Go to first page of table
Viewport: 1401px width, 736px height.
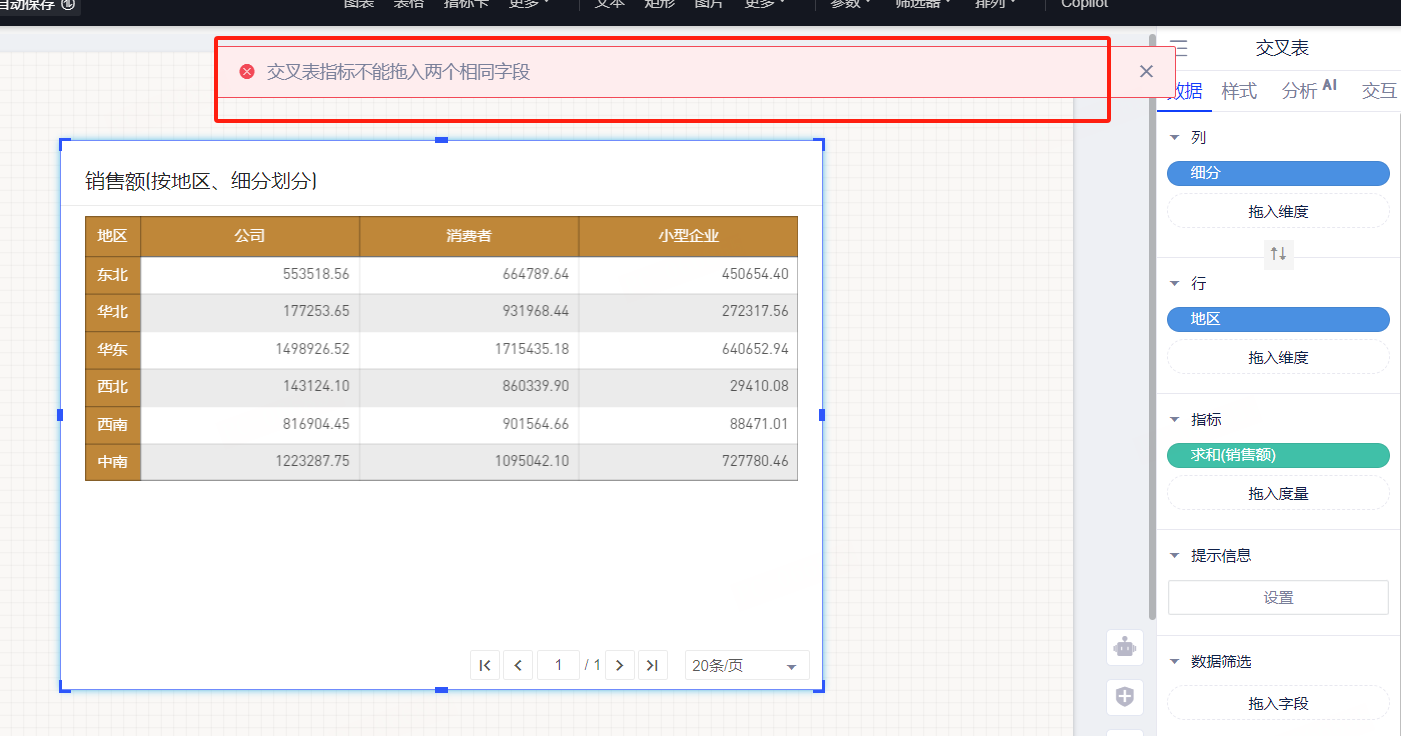(485, 665)
